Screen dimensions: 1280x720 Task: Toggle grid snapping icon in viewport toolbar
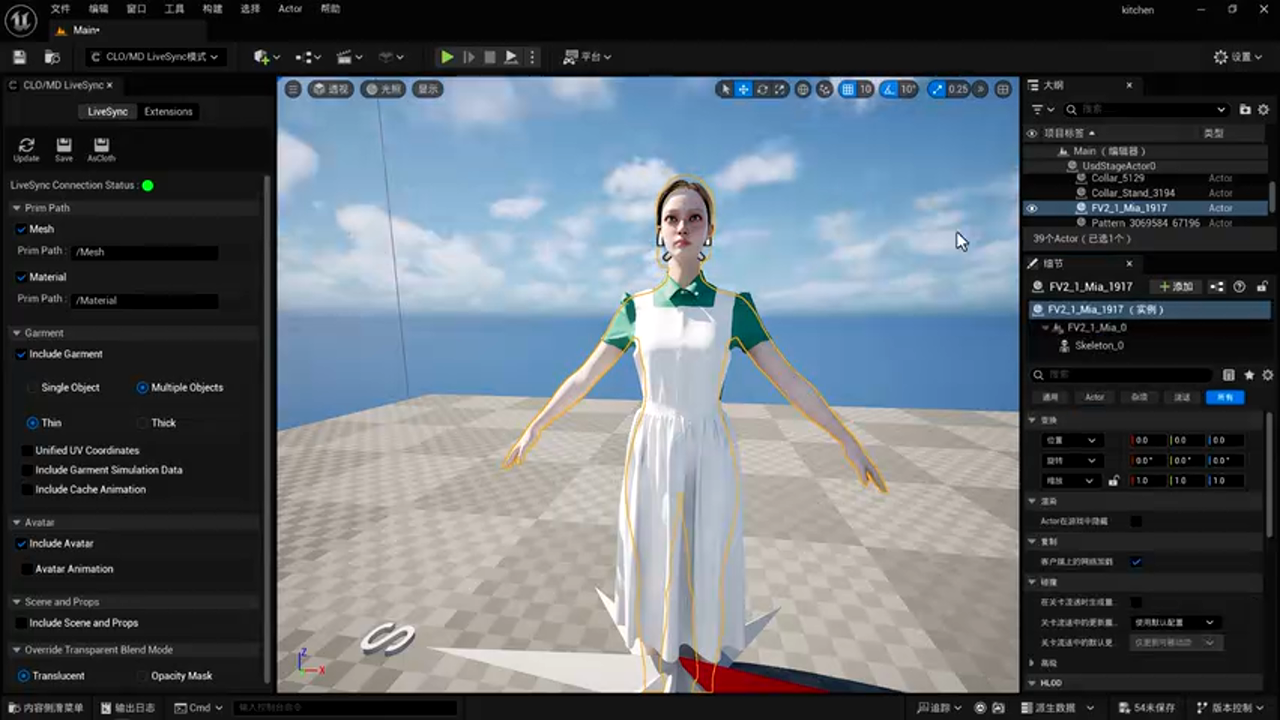point(847,89)
